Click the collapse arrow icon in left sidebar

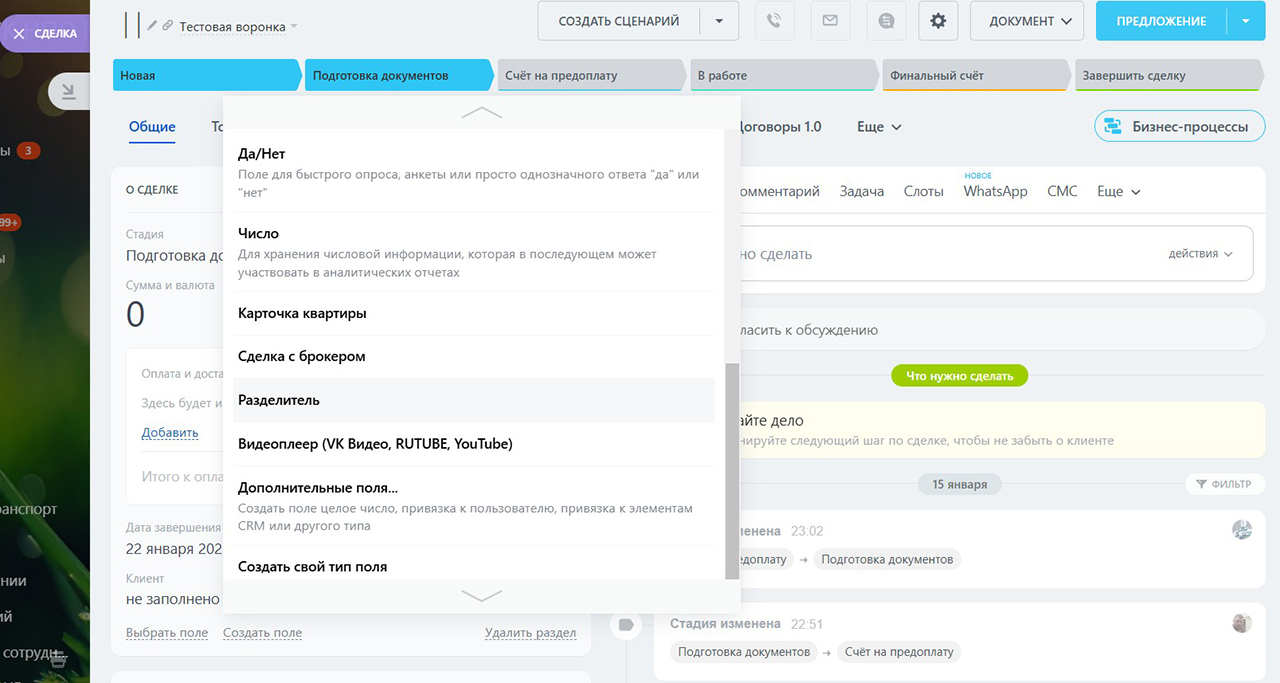[68, 93]
